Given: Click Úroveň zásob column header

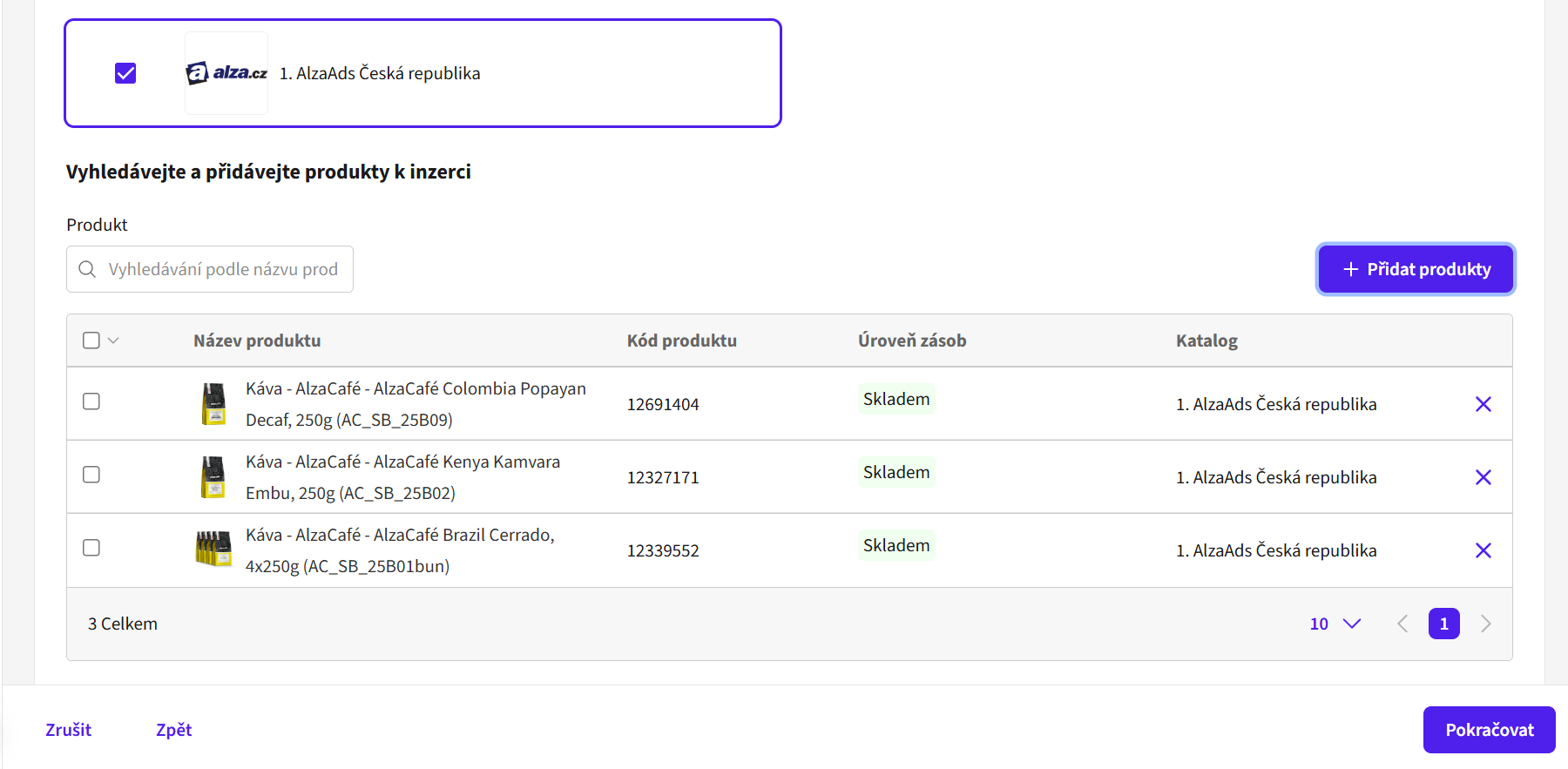Looking at the screenshot, I should click(912, 341).
